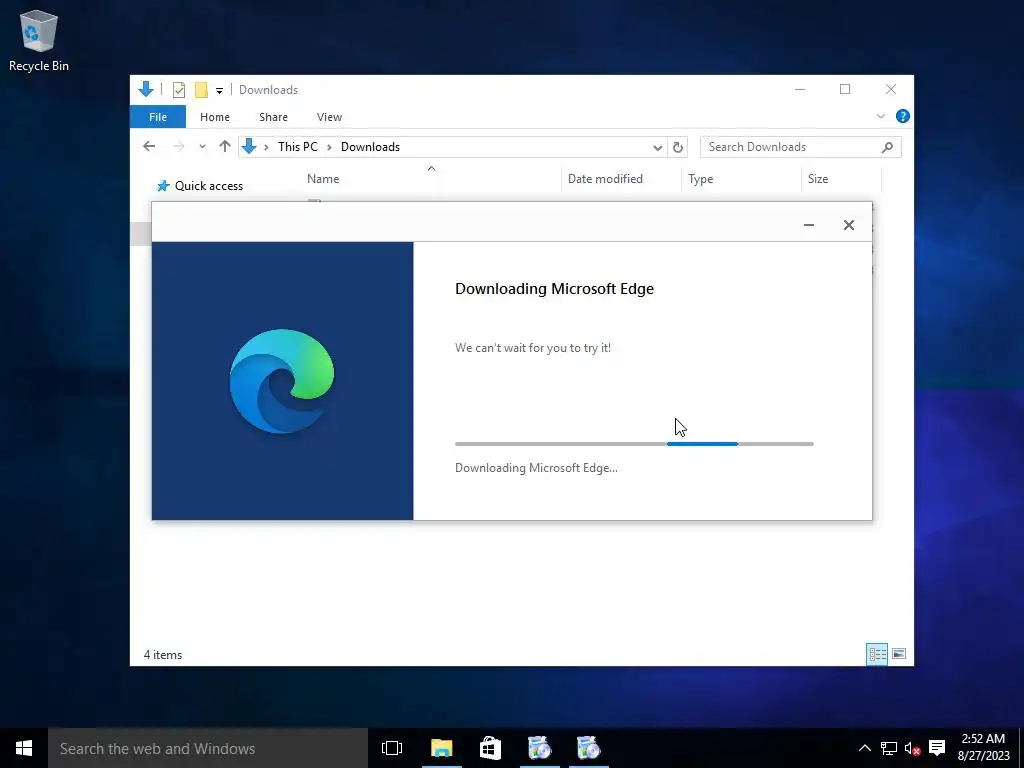Click This PC in the address bar

[298, 147]
